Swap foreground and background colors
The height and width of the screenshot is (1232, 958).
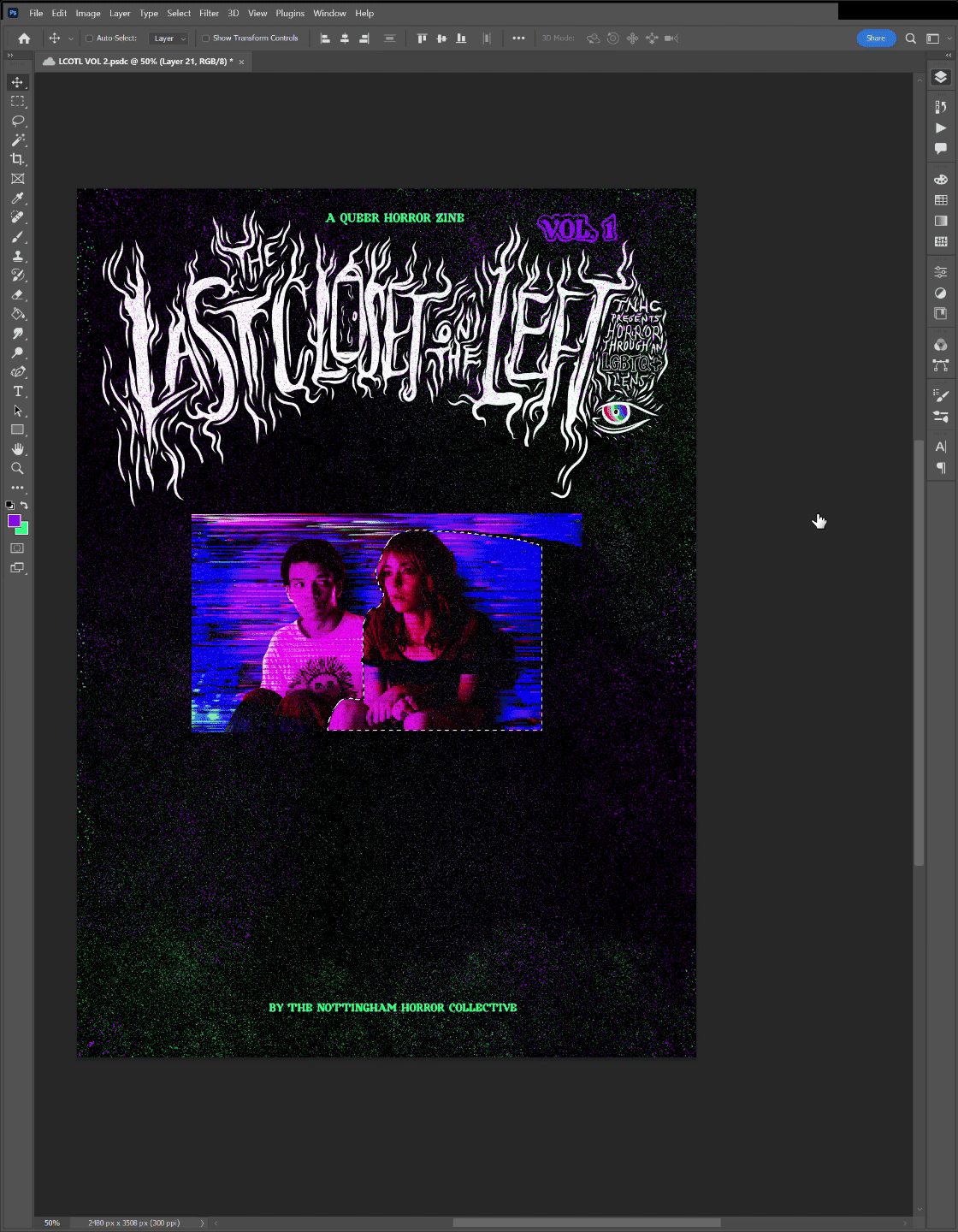coord(24,506)
